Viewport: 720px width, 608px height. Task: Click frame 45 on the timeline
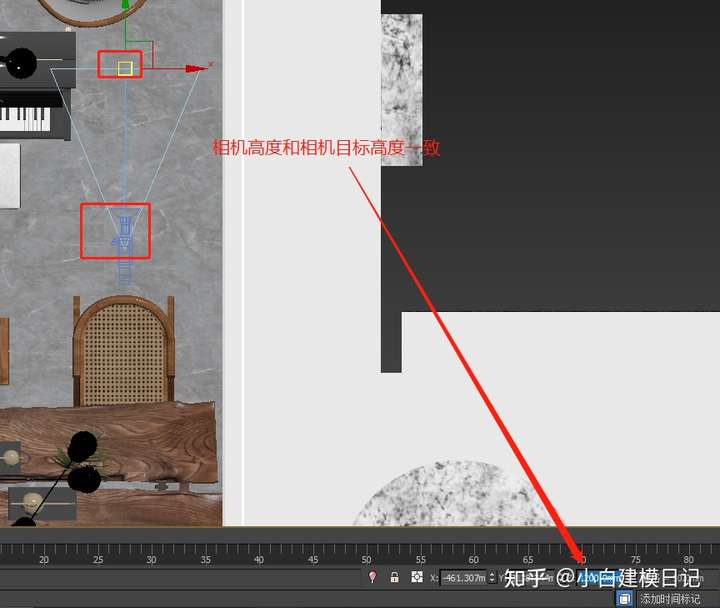pyautogui.click(x=313, y=559)
